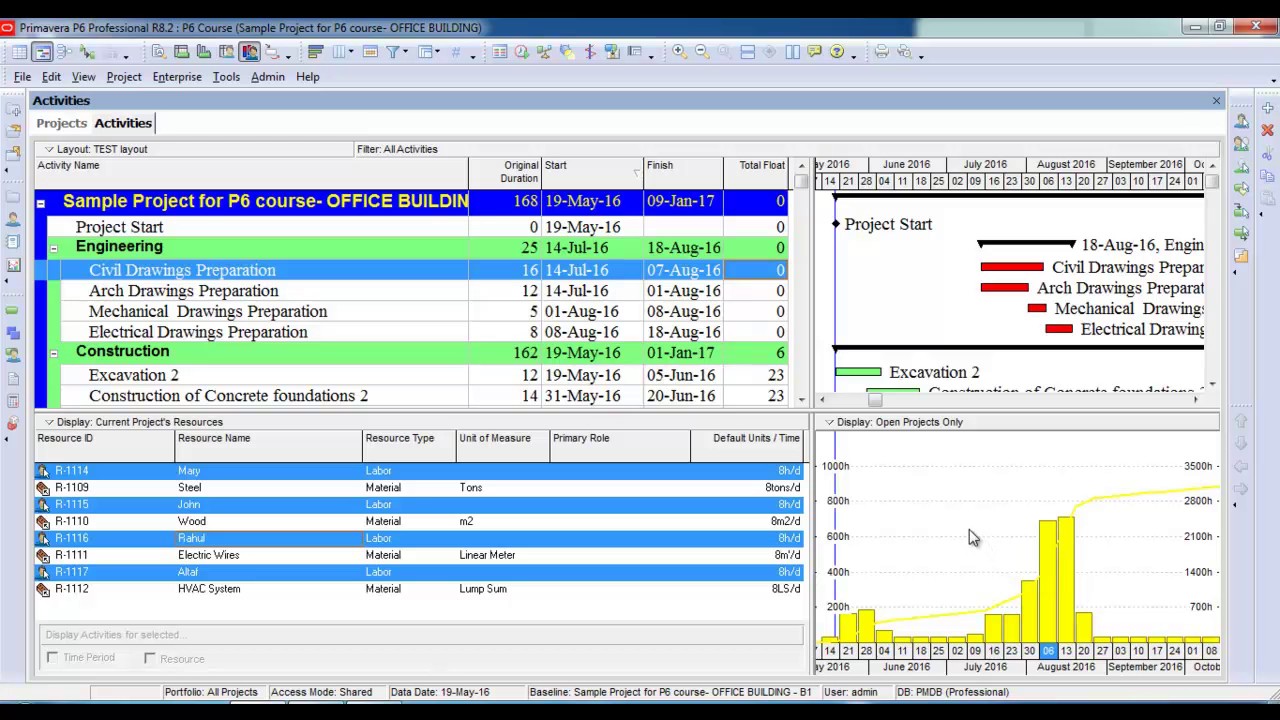The height and width of the screenshot is (720, 1280).
Task: Click the green plus Add icon
Action: click(1267, 108)
